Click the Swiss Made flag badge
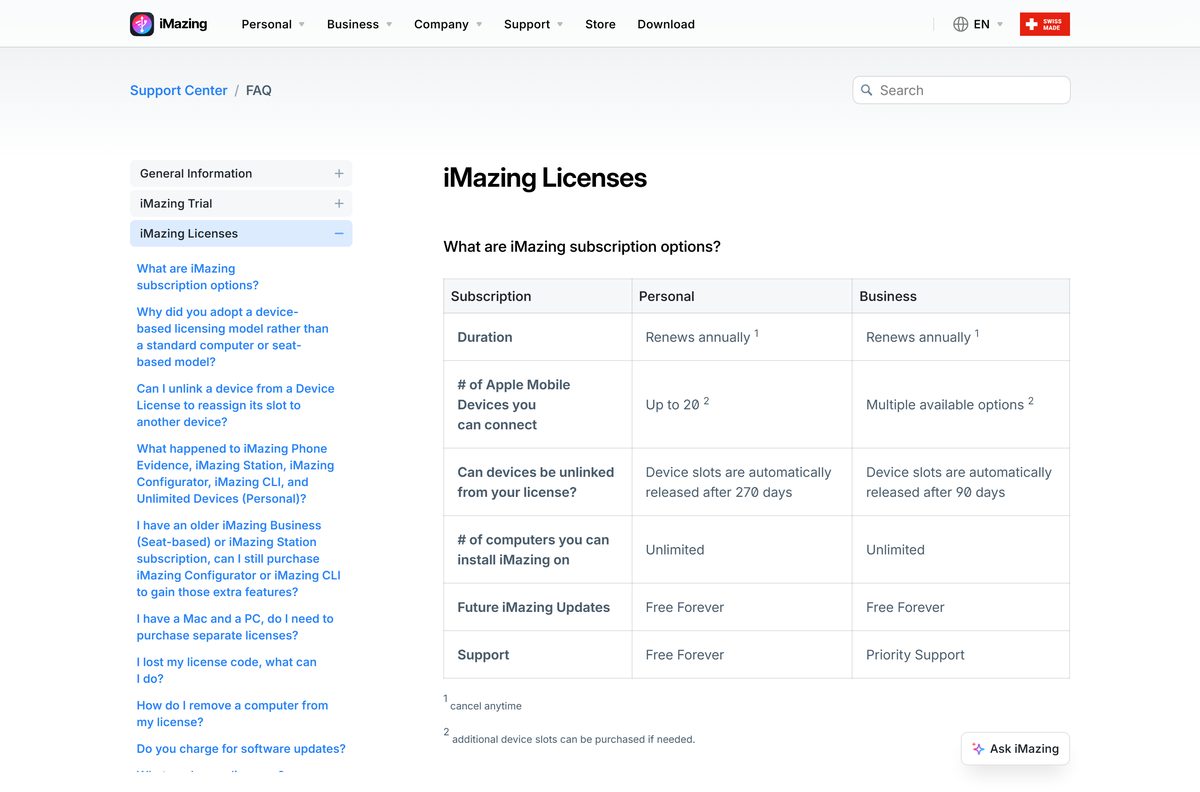The height and width of the screenshot is (792, 1200). [x=1045, y=24]
